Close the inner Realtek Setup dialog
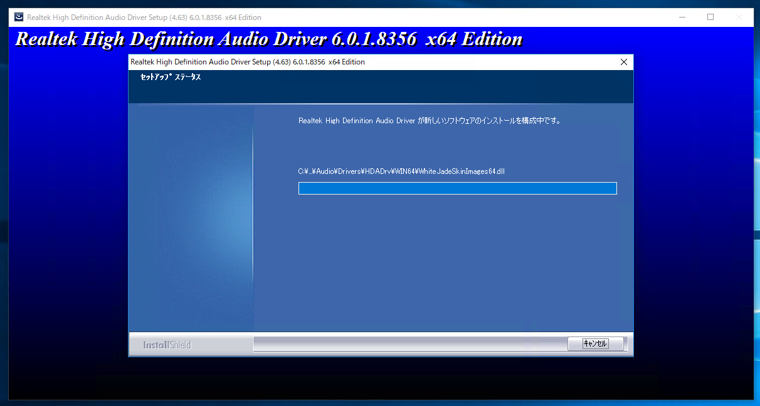This screenshot has width=760, height=406. 624,62
